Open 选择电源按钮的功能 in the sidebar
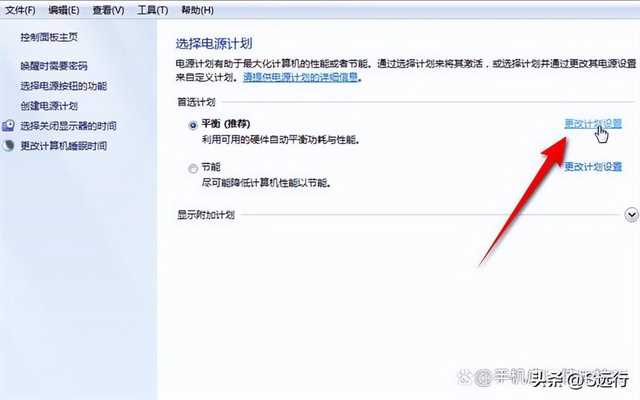The width and height of the screenshot is (640, 400). coord(64,86)
